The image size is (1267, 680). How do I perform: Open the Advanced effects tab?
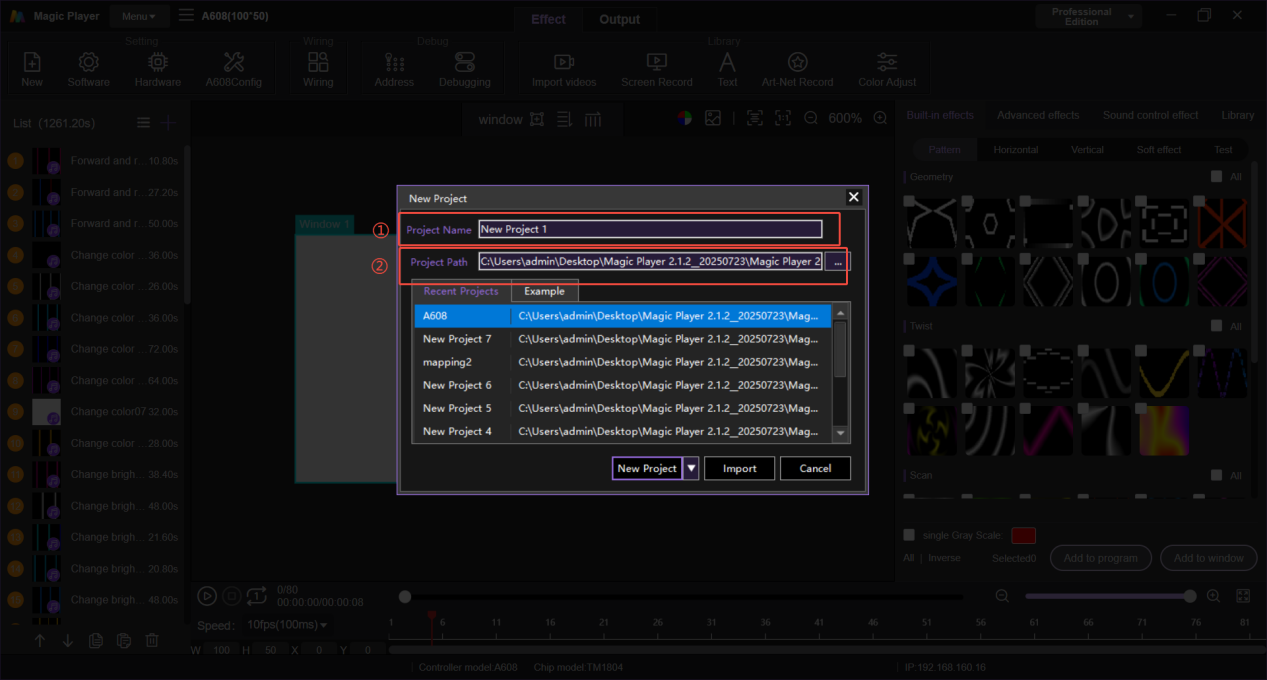(1038, 115)
